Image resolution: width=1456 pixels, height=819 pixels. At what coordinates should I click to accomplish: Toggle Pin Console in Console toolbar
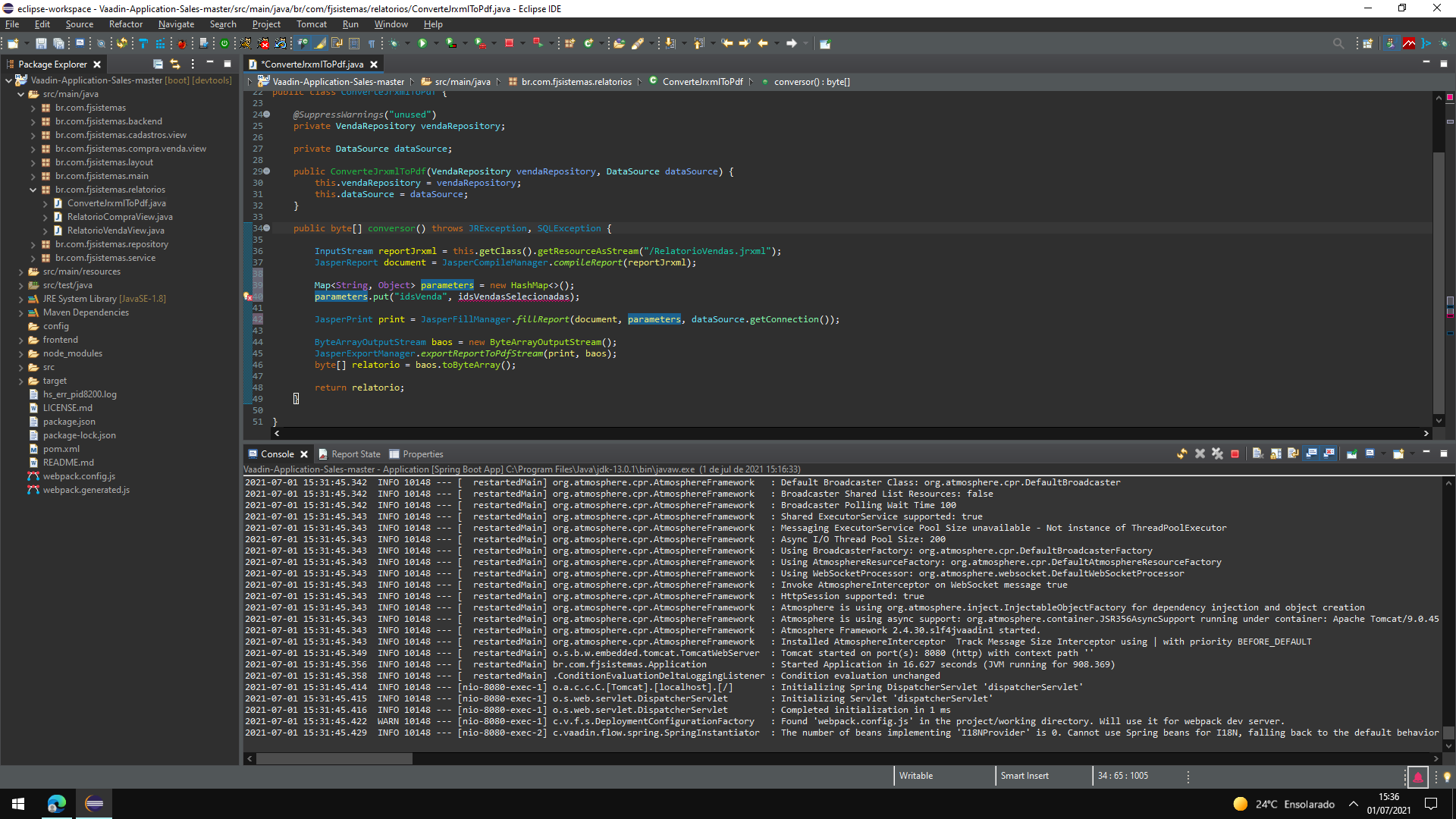click(x=1352, y=453)
